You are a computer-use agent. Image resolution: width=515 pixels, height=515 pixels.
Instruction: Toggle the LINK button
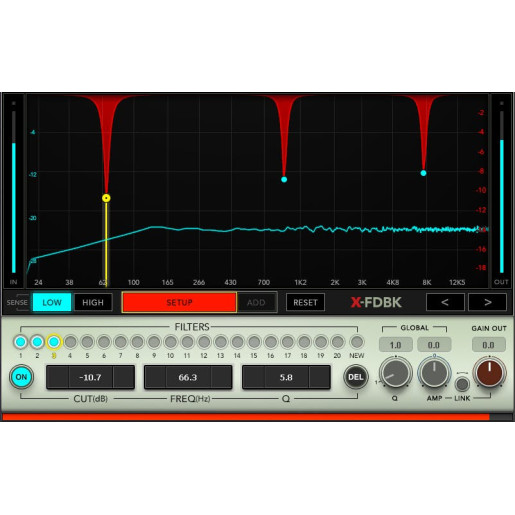[462, 384]
